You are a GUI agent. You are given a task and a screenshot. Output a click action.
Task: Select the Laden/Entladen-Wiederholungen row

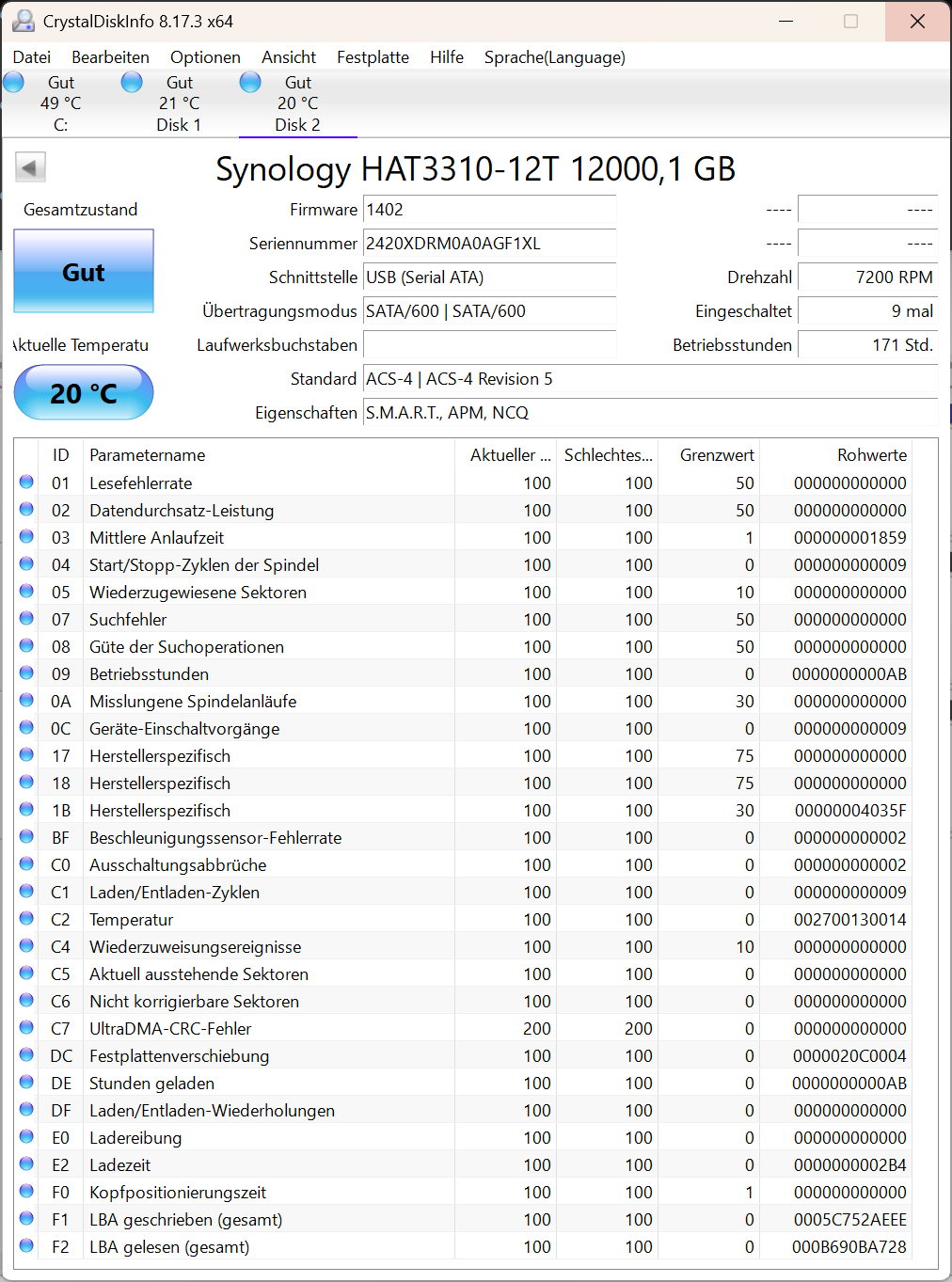pos(463,1110)
